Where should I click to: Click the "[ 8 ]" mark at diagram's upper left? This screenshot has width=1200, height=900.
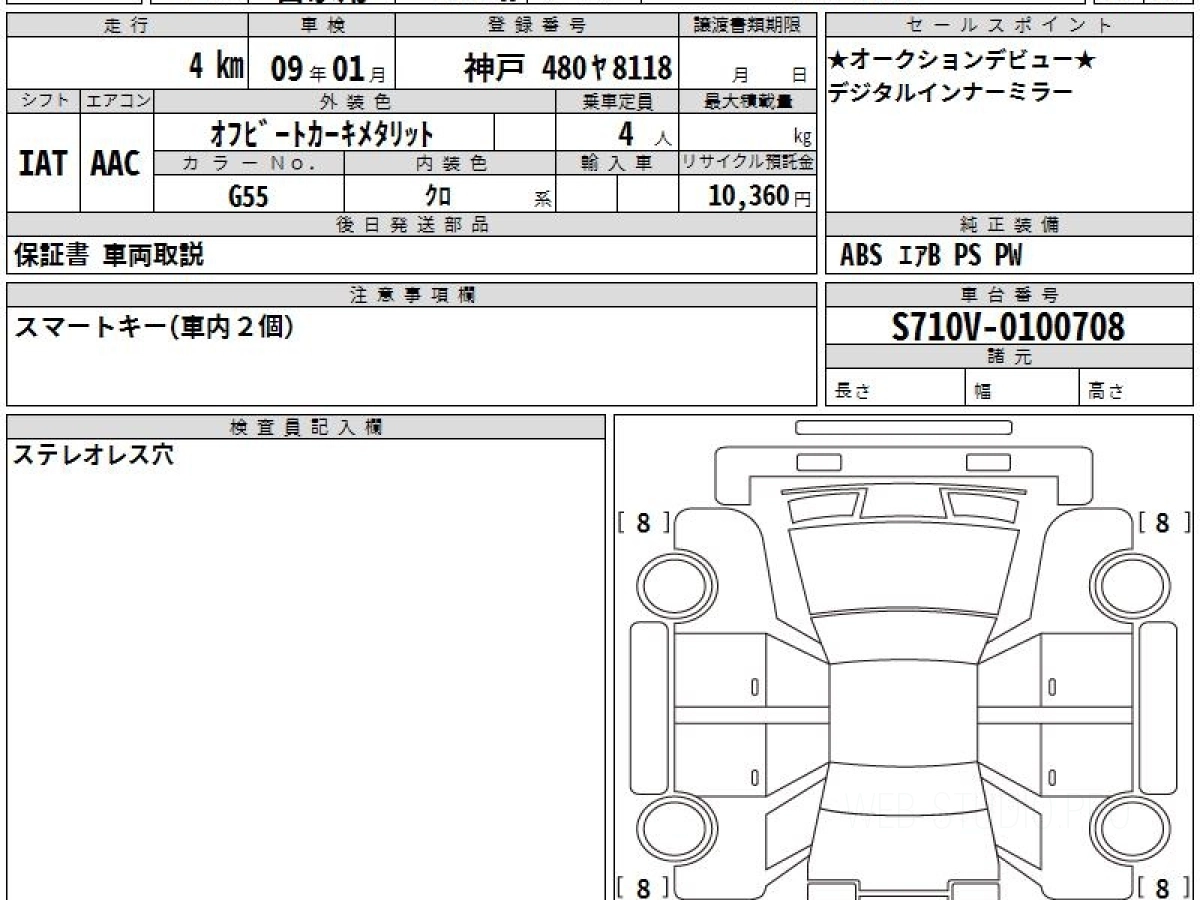[x=643, y=523]
